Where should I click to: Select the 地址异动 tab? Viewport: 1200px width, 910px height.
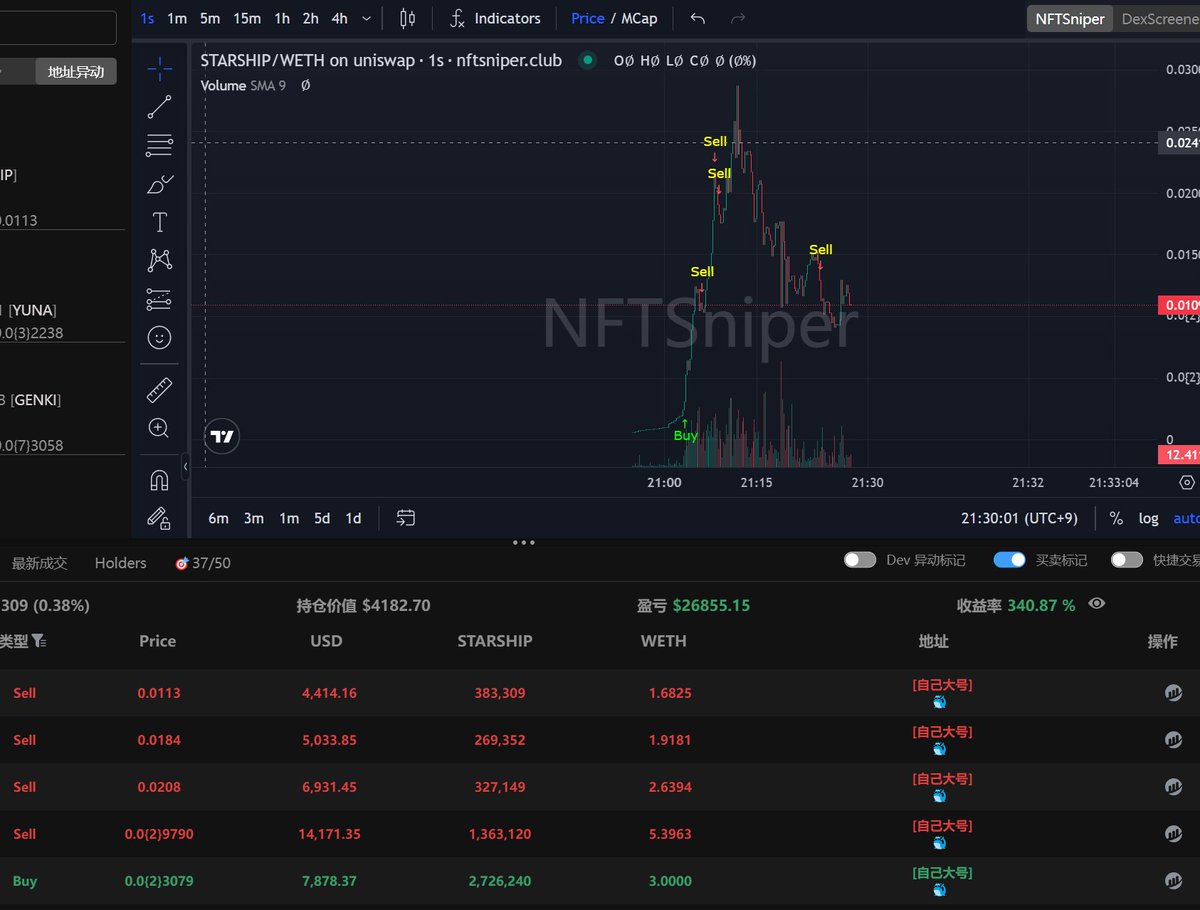[76, 71]
